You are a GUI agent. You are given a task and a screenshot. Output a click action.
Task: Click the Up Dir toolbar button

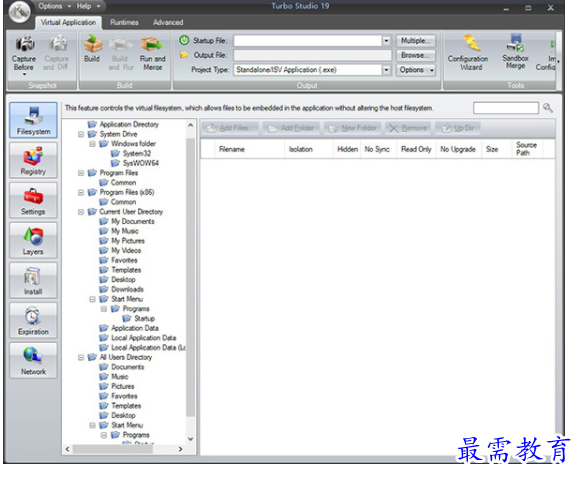pyautogui.click(x=458, y=128)
